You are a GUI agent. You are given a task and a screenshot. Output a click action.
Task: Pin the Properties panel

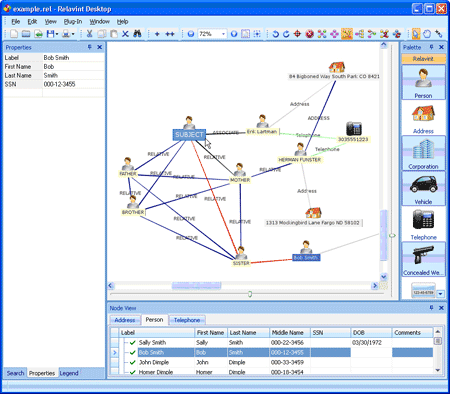tap(90, 47)
